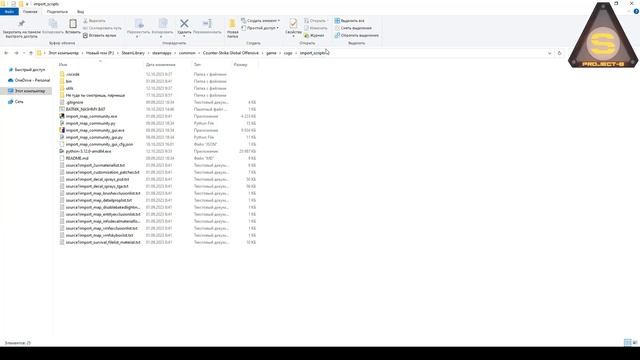
Task: Click Обратить выделение in ribbon
Action: (357, 36)
